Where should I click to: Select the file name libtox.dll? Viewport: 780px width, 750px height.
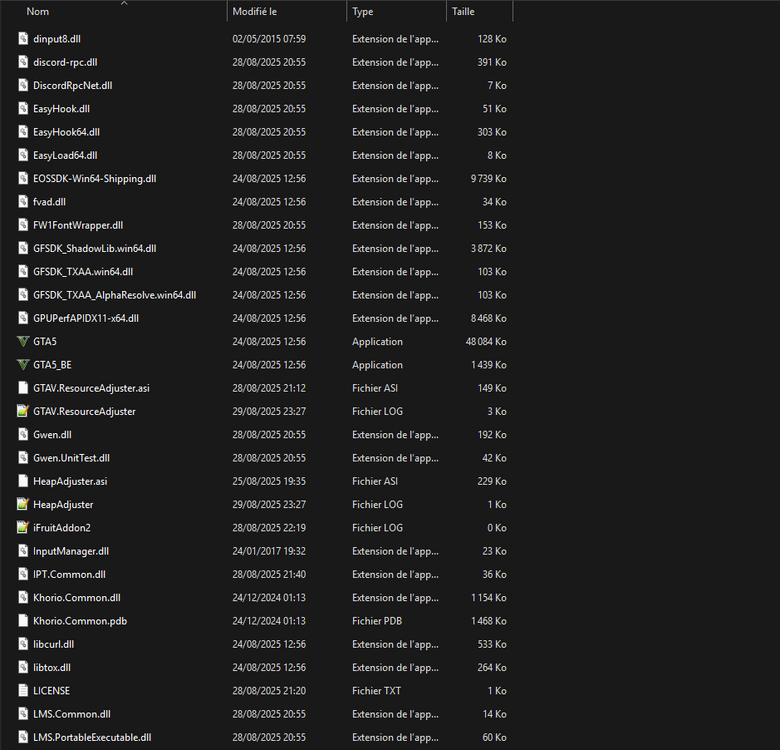(52, 667)
